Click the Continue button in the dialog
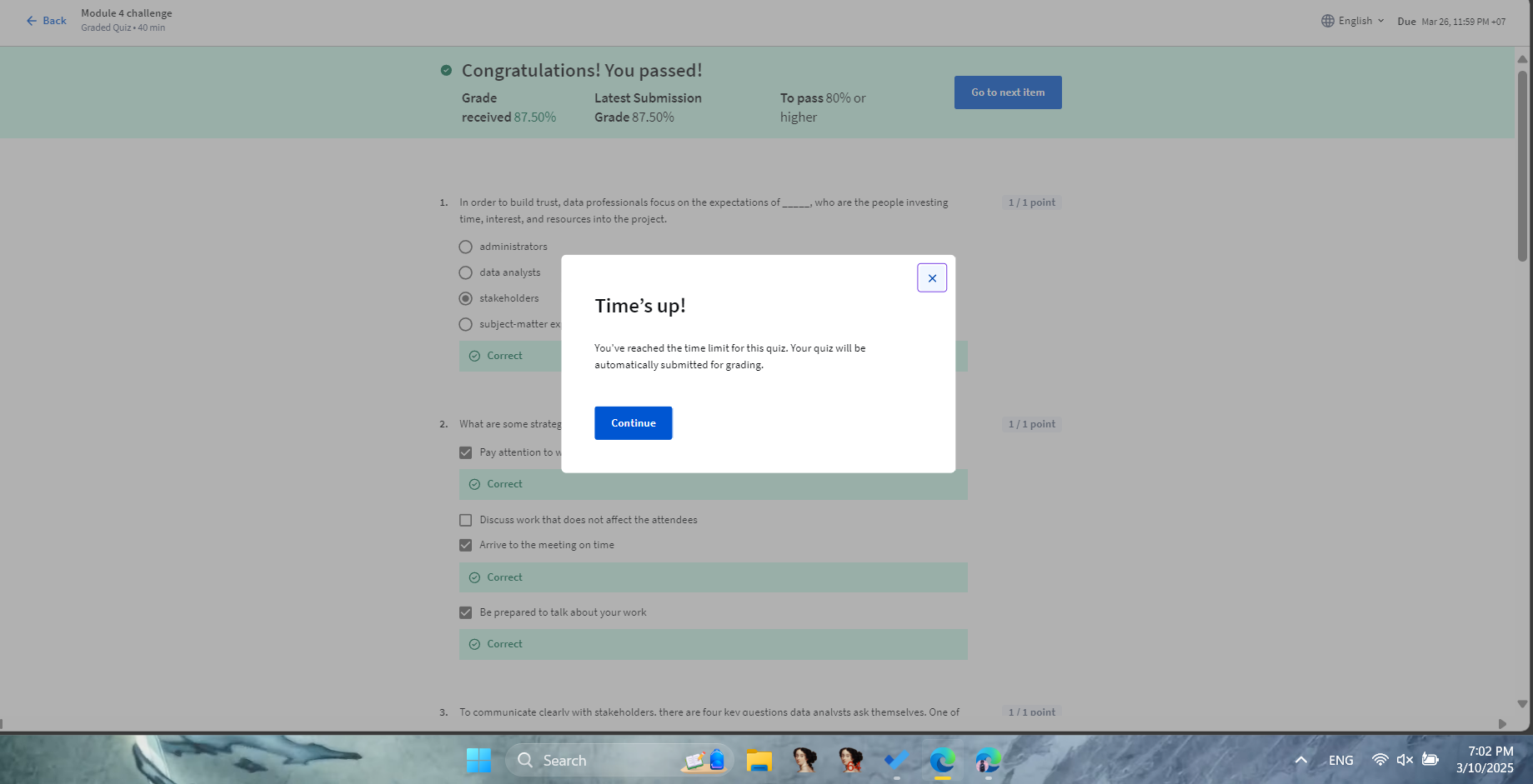 (633, 423)
